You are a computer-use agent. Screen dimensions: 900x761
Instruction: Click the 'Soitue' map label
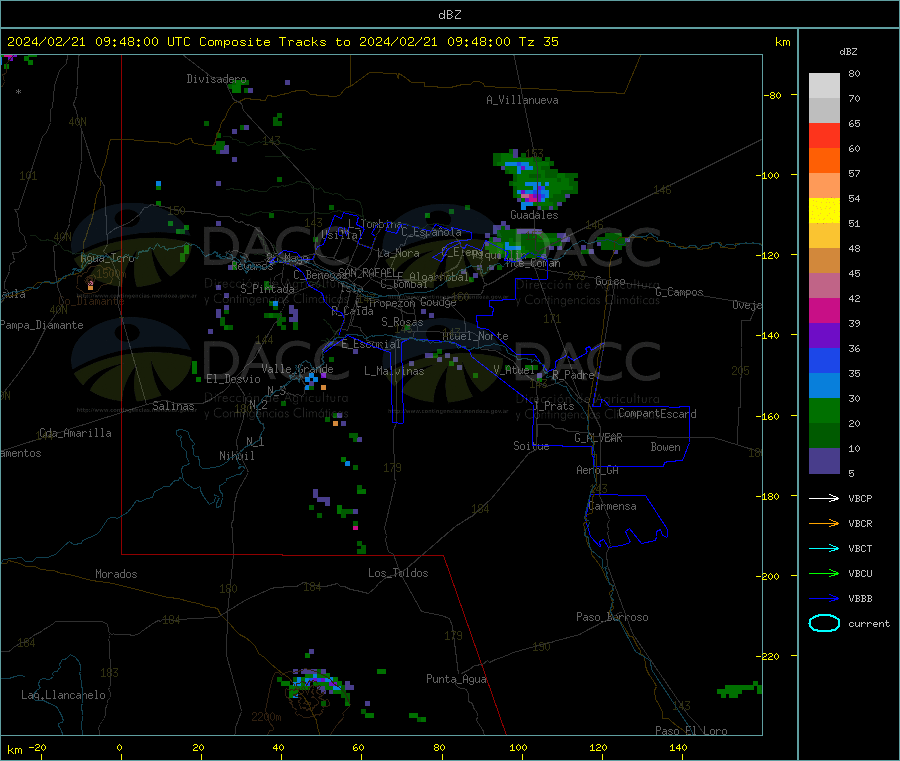[x=531, y=446]
